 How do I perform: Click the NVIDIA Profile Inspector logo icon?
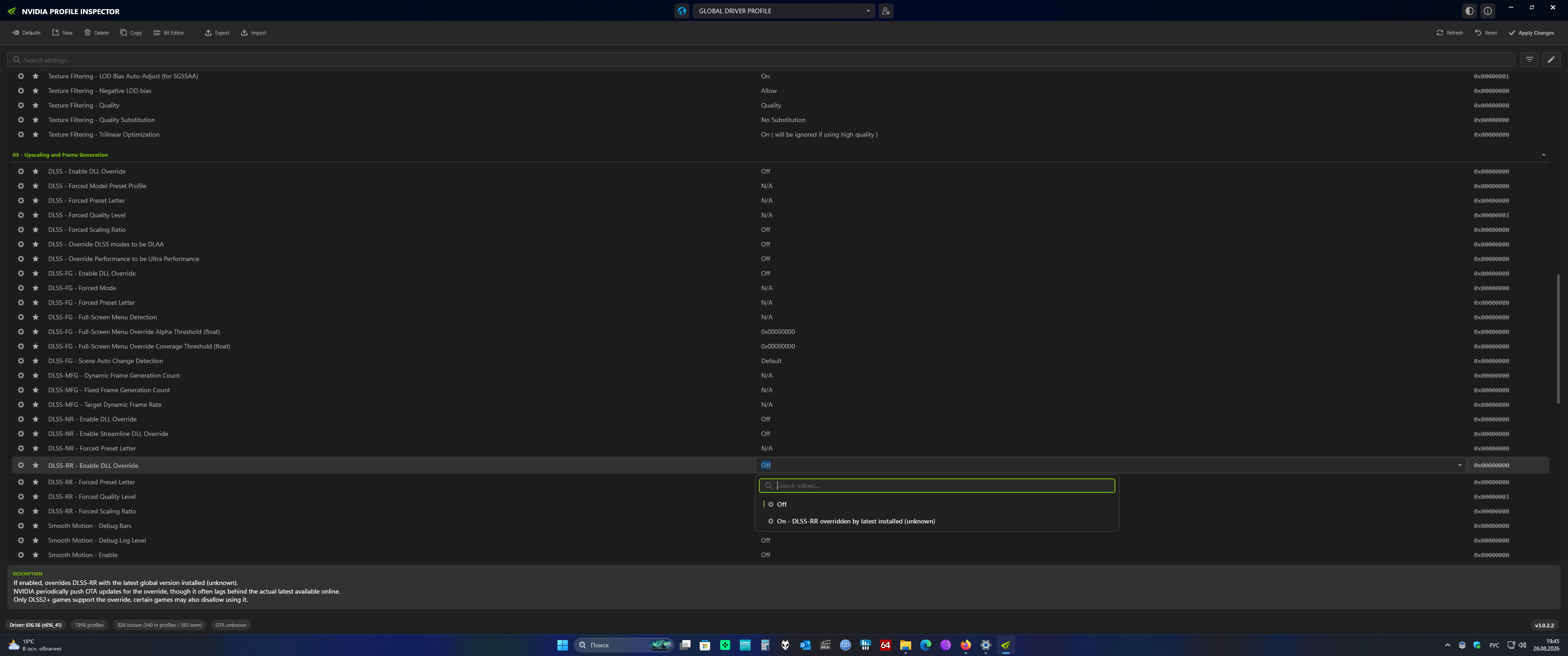click(x=11, y=11)
